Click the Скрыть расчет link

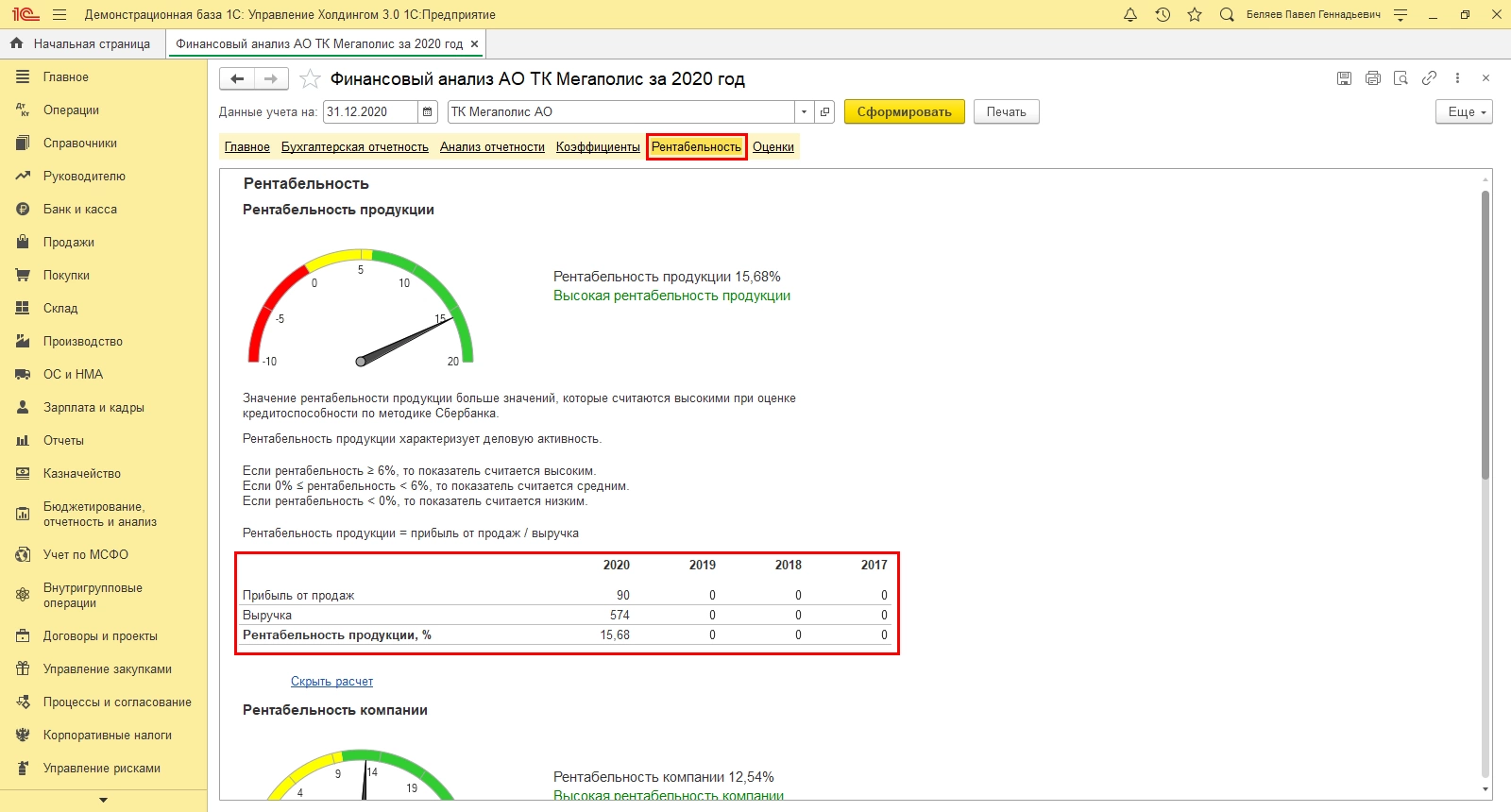coord(332,682)
